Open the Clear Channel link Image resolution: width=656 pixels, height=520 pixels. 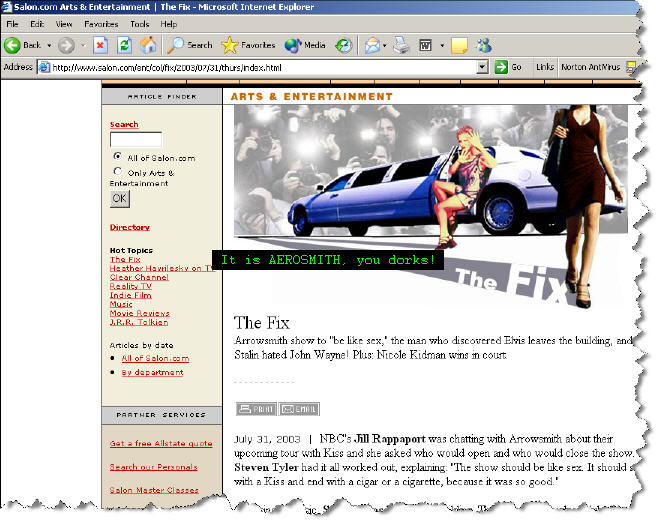[x=139, y=277]
